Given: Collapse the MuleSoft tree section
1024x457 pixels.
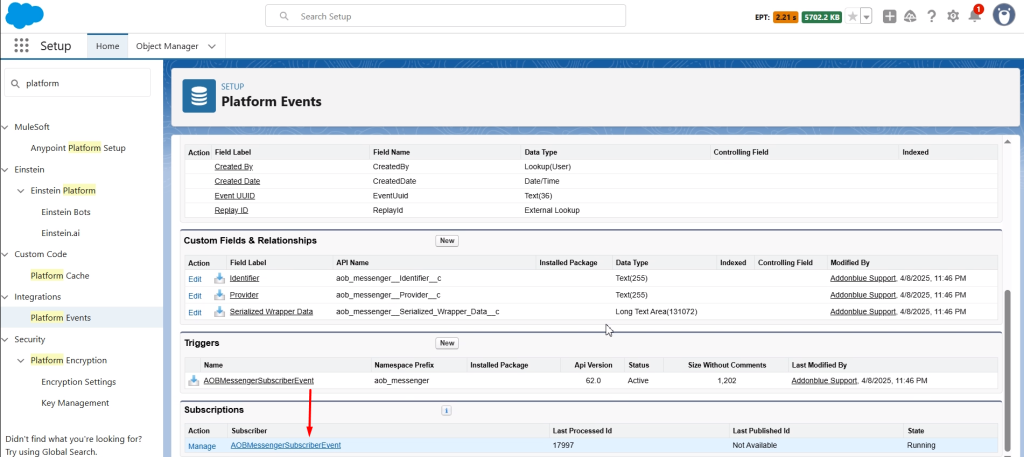Looking at the screenshot, I should (x=5, y=127).
